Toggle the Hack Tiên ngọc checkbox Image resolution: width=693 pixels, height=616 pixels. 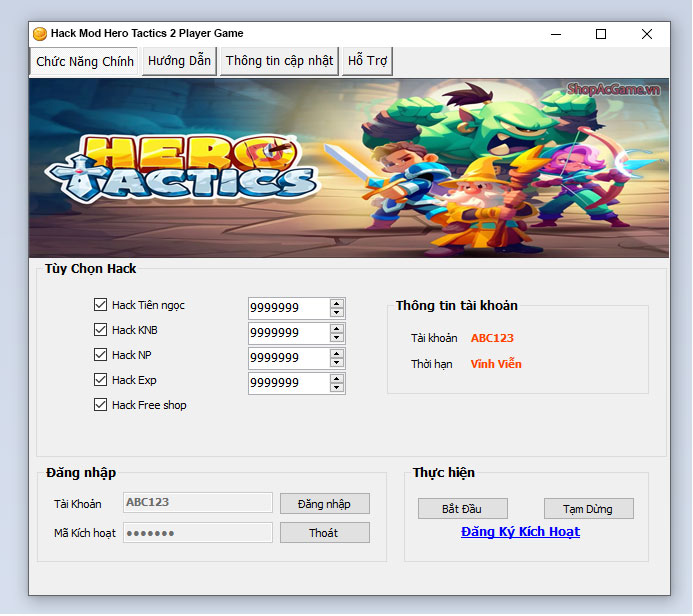click(x=100, y=304)
